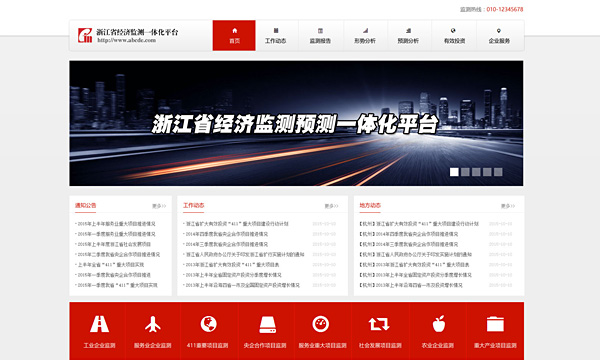The height and width of the screenshot is (360, 600).
Task: Open notice 2015年上半年度浙江省社会发展项目
Action: click(x=114, y=244)
